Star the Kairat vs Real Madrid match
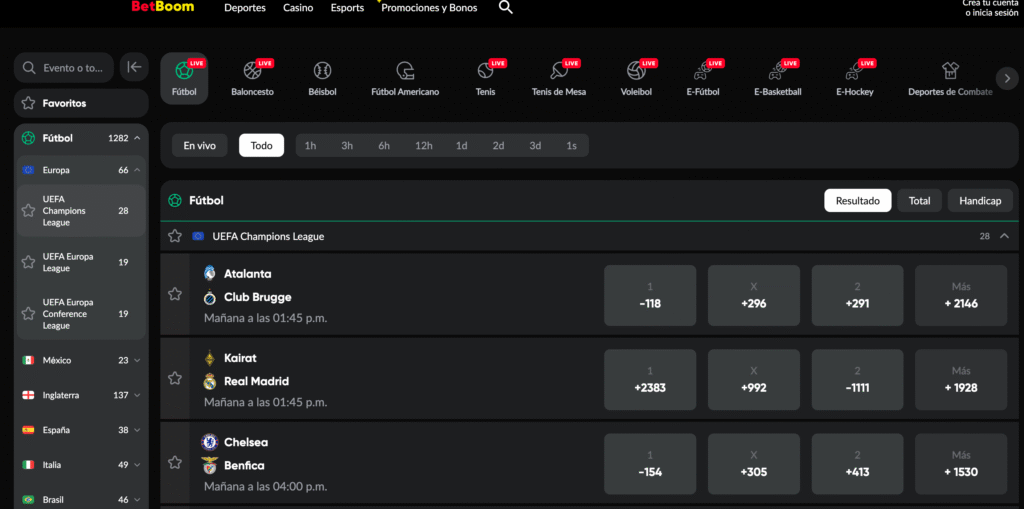 click(x=175, y=378)
